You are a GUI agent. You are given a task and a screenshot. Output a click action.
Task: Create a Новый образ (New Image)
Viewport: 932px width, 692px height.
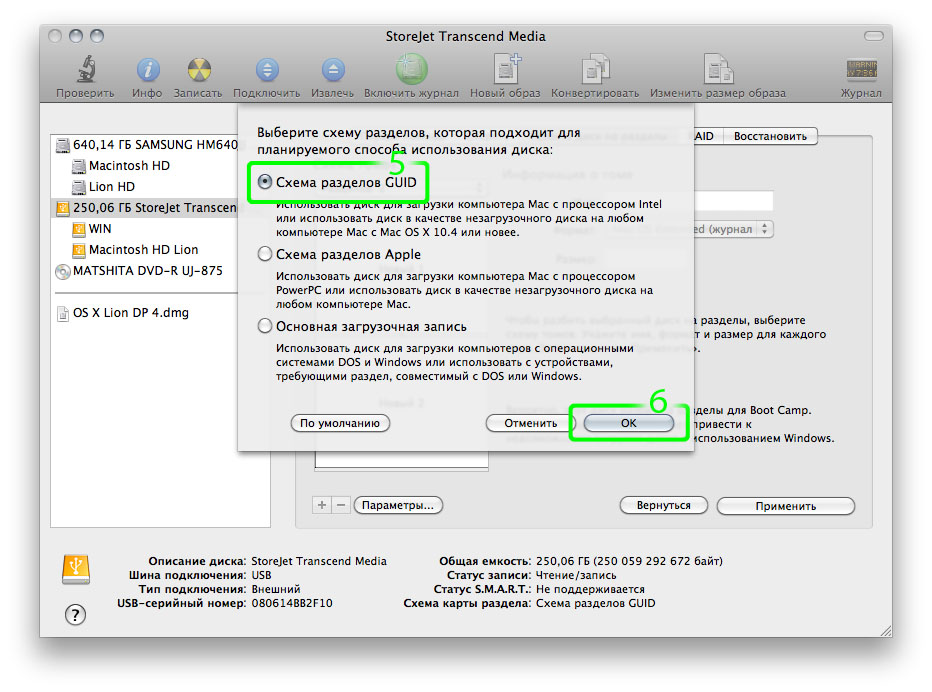[506, 72]
